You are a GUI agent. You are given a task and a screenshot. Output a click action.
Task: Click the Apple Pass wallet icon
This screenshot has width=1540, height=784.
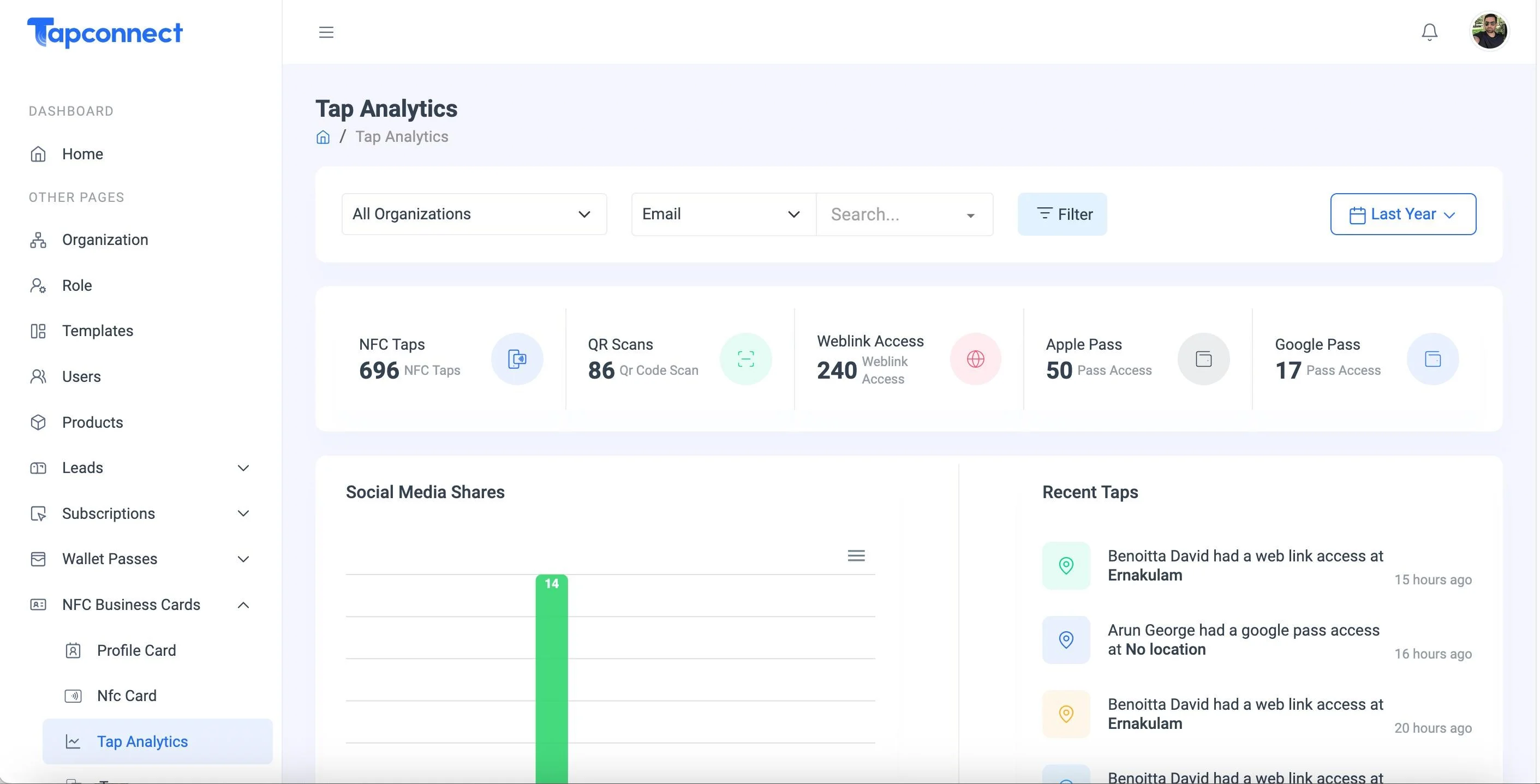click(1203, 359)
